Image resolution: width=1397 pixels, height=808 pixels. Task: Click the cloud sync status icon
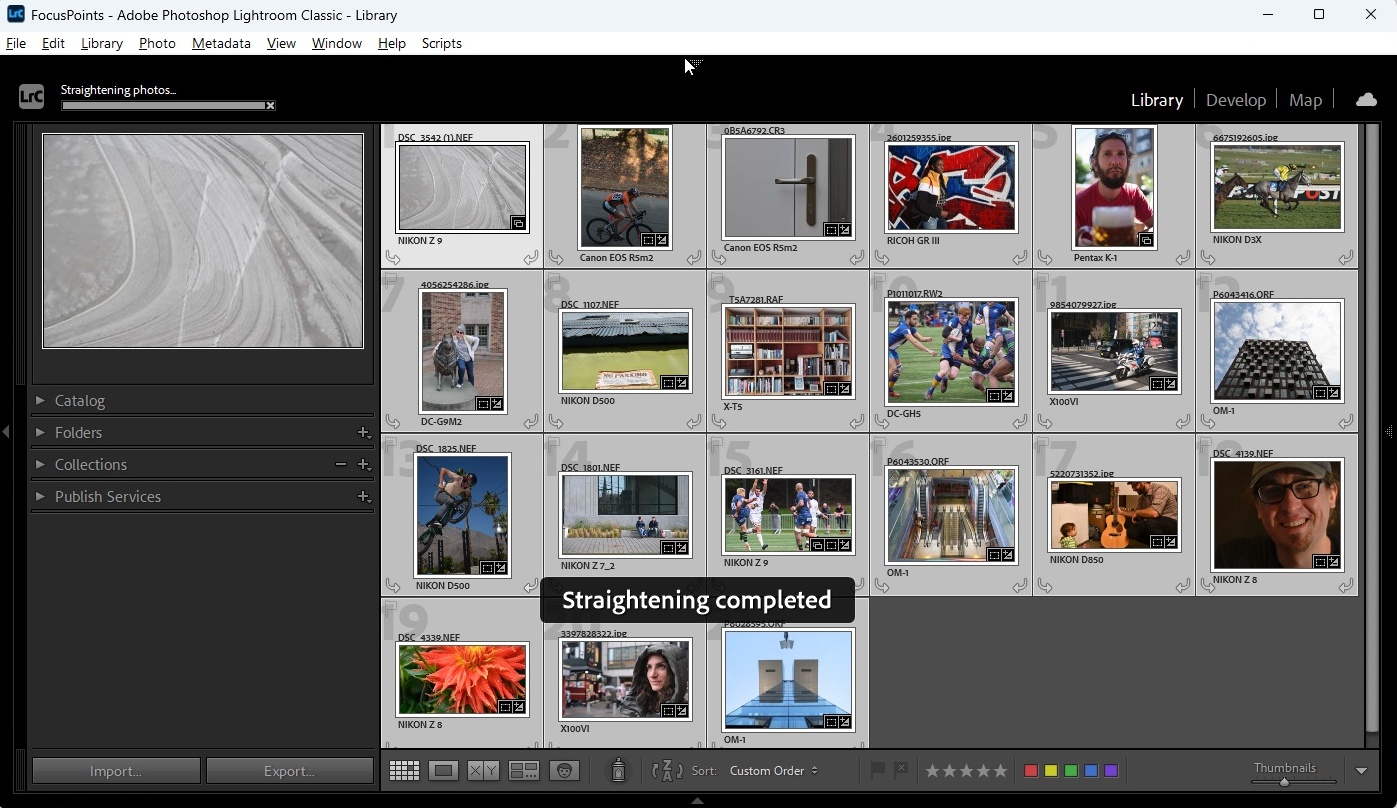[1366, 99]
